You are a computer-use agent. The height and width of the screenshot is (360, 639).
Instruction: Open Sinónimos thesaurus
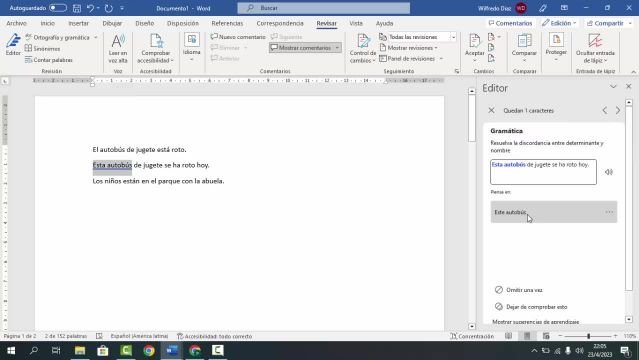(42, 49)
